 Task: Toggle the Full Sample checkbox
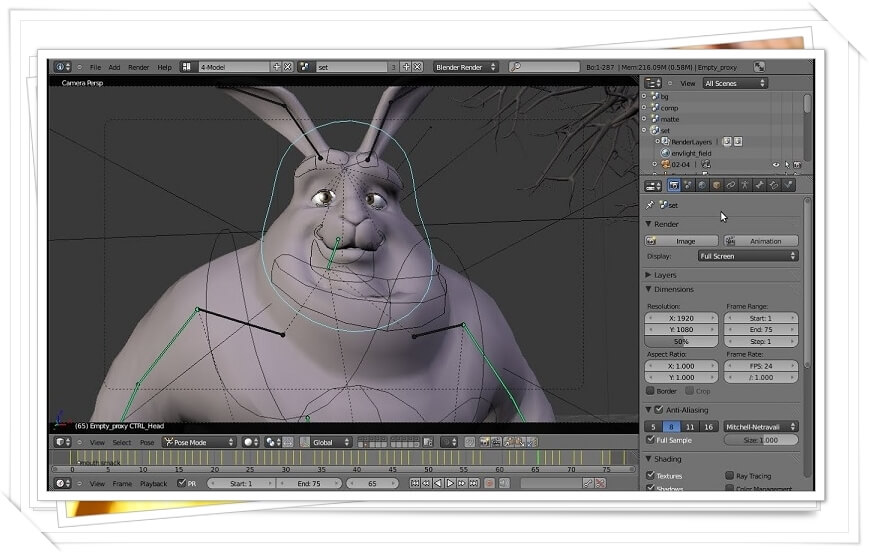(651, 439)
